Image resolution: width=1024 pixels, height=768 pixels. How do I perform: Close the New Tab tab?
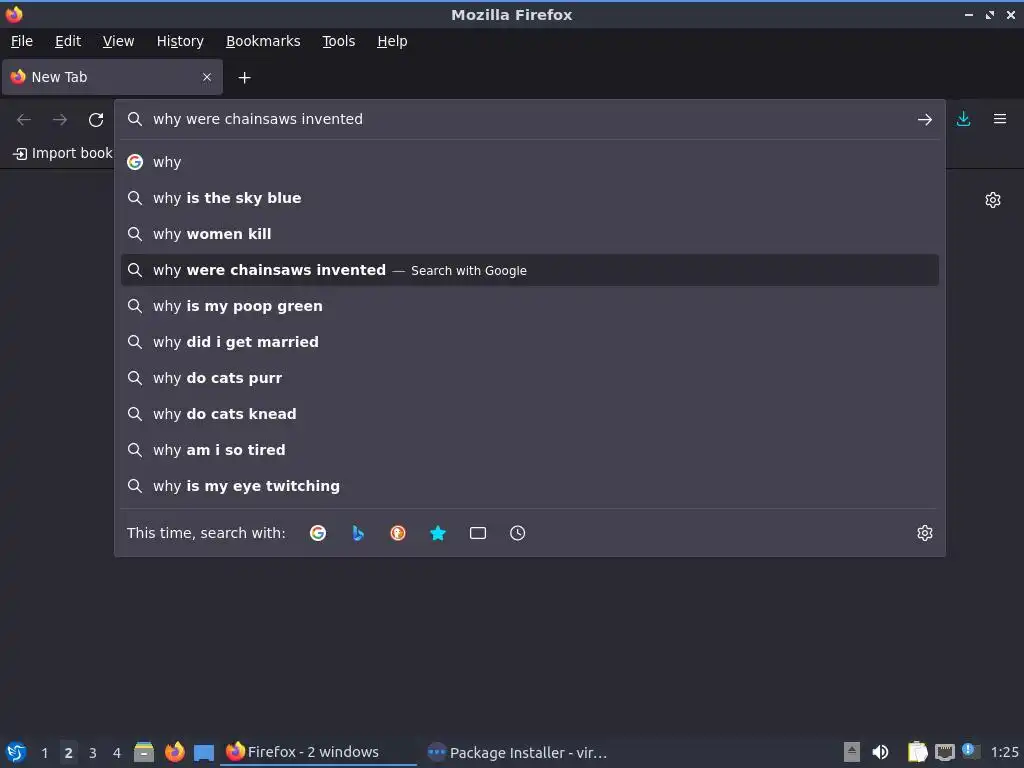(x=207, y=77)
